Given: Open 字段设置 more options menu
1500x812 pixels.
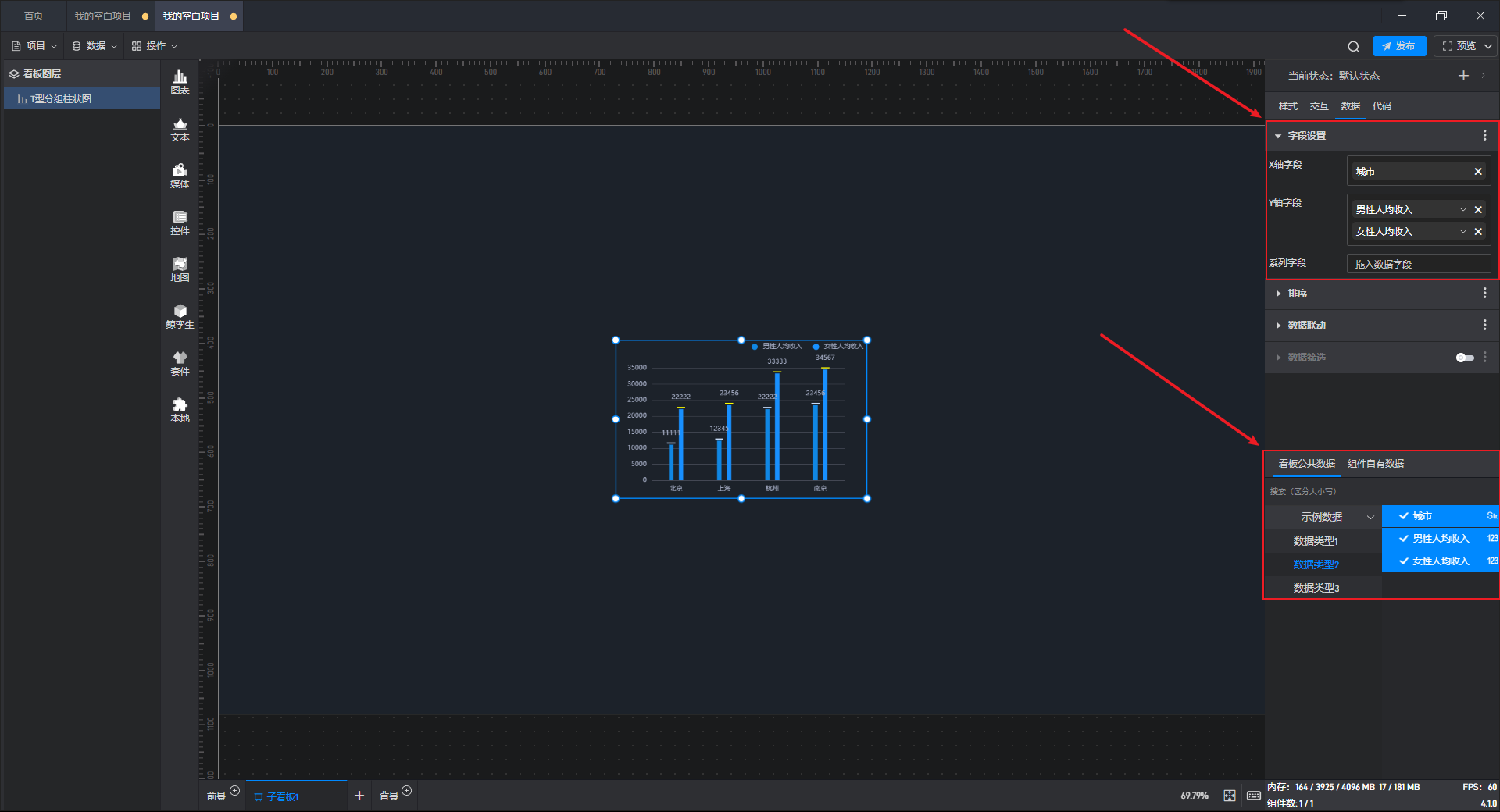Looking at the screenshot, I should (x=1484, y=136).
